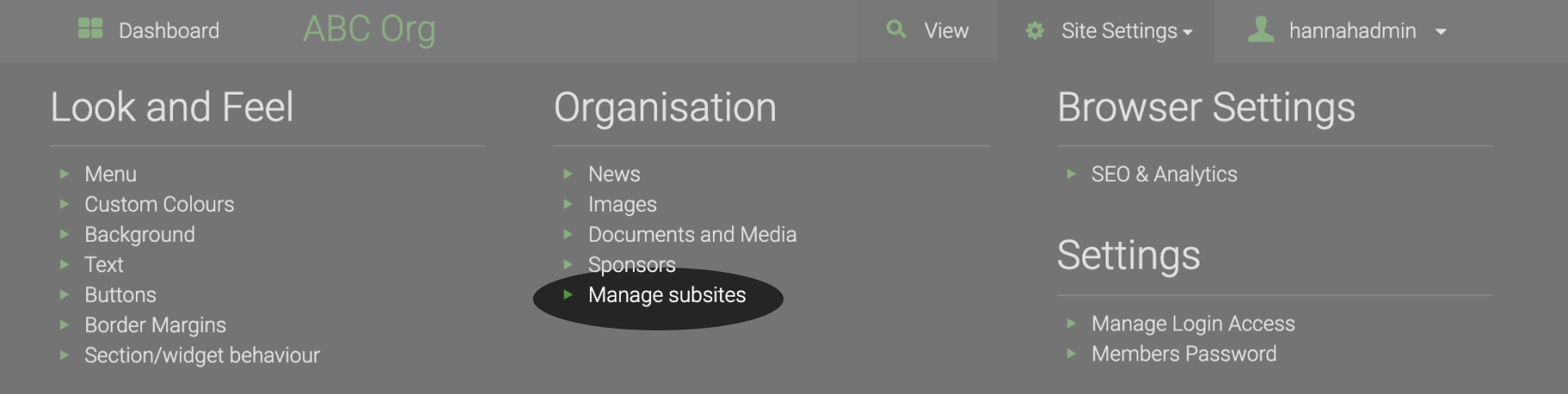Screen dimensions: 1568x394
Task: Click the arrow bullet beside Members Password
Action: click(x=1071, y=354)
